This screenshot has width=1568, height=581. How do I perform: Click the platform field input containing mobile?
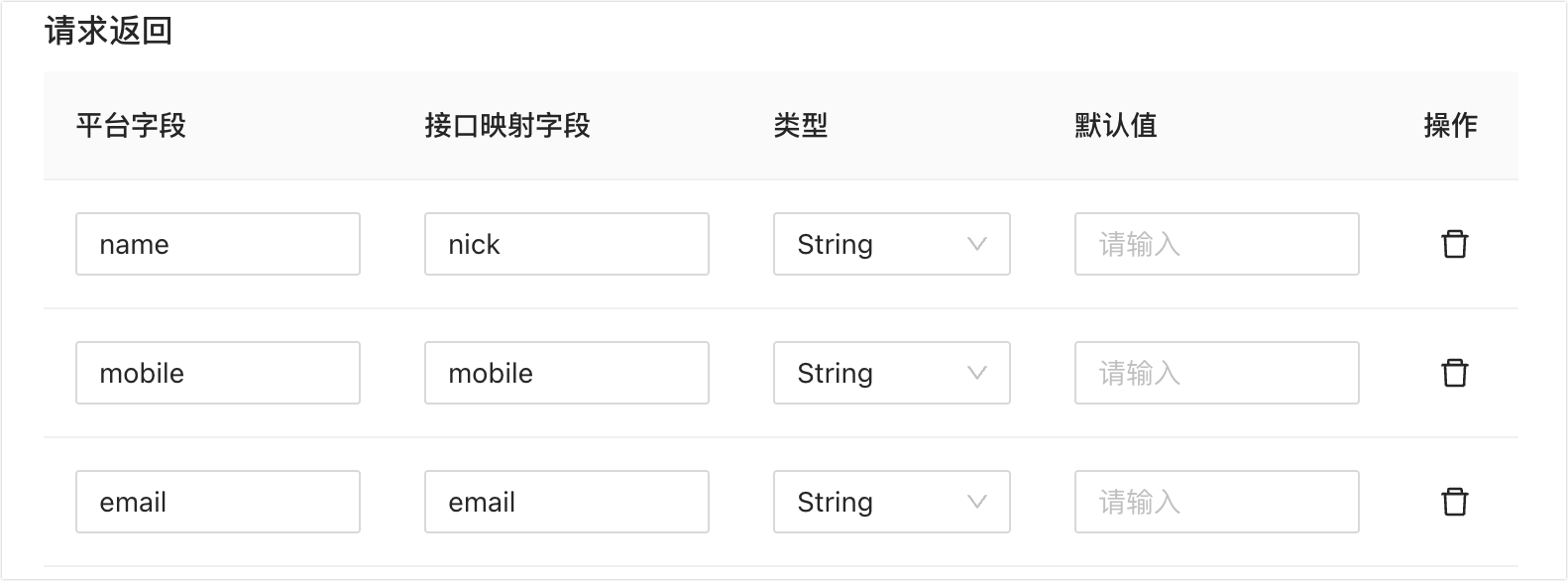(x=218, y=373)
